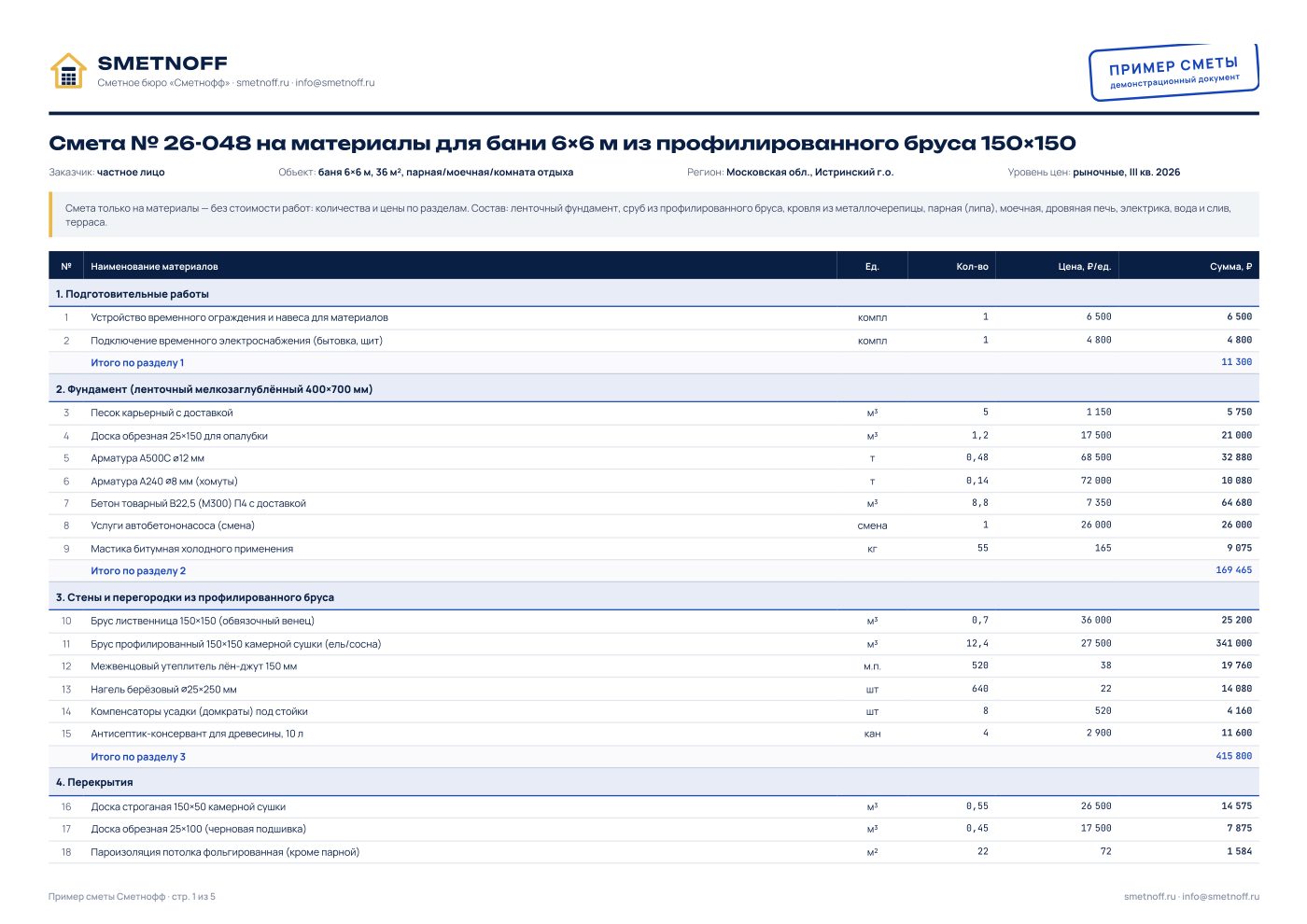Image resolution: width=1307 pixels, height=924 pixels.
Task: Select row 'Устройство временного ограждения и навеса'
Action: [x=653, y=317]
